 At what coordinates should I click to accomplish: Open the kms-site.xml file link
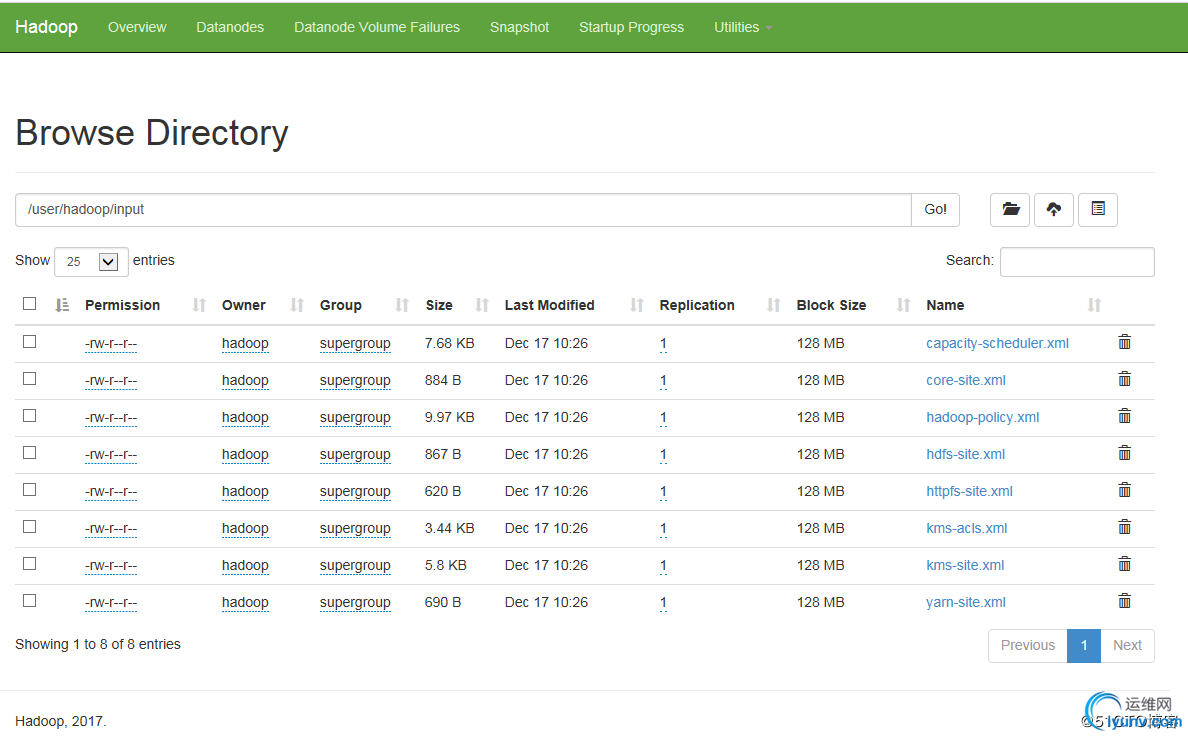[965, 565]
